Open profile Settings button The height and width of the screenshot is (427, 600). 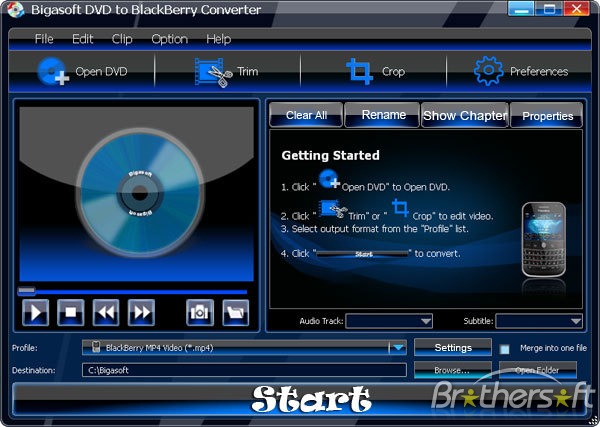pos(453,347)
